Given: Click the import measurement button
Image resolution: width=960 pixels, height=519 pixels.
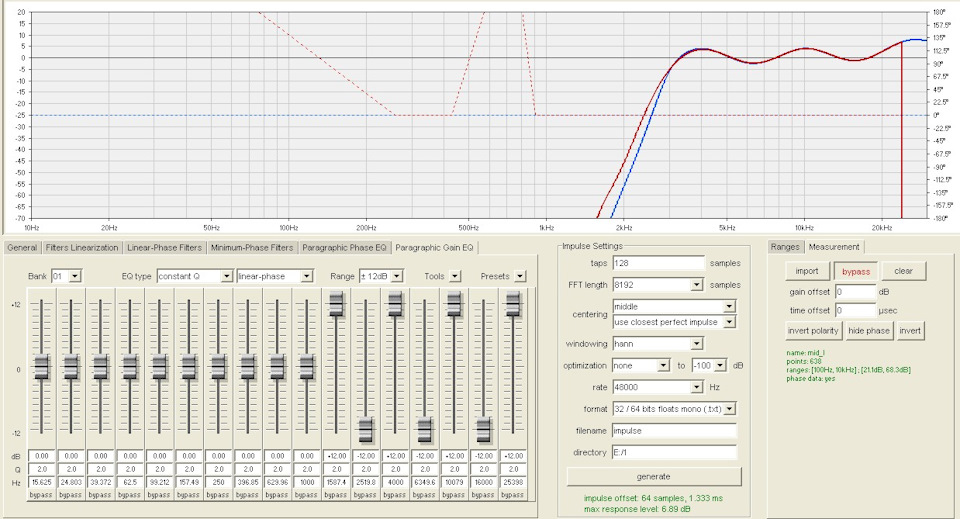Looking at the screenshot, I should tap(806, 271).
